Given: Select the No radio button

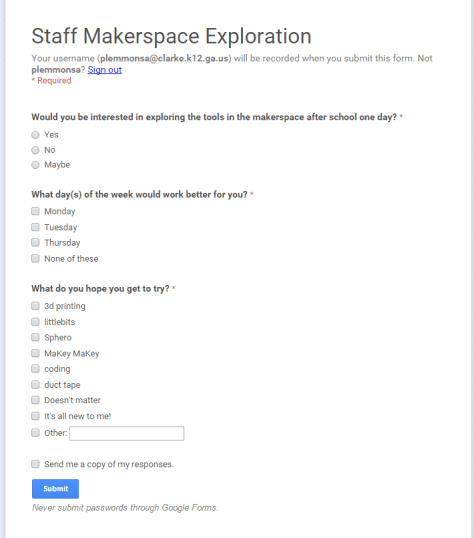Looking at the screenshot, I should 35,150.
